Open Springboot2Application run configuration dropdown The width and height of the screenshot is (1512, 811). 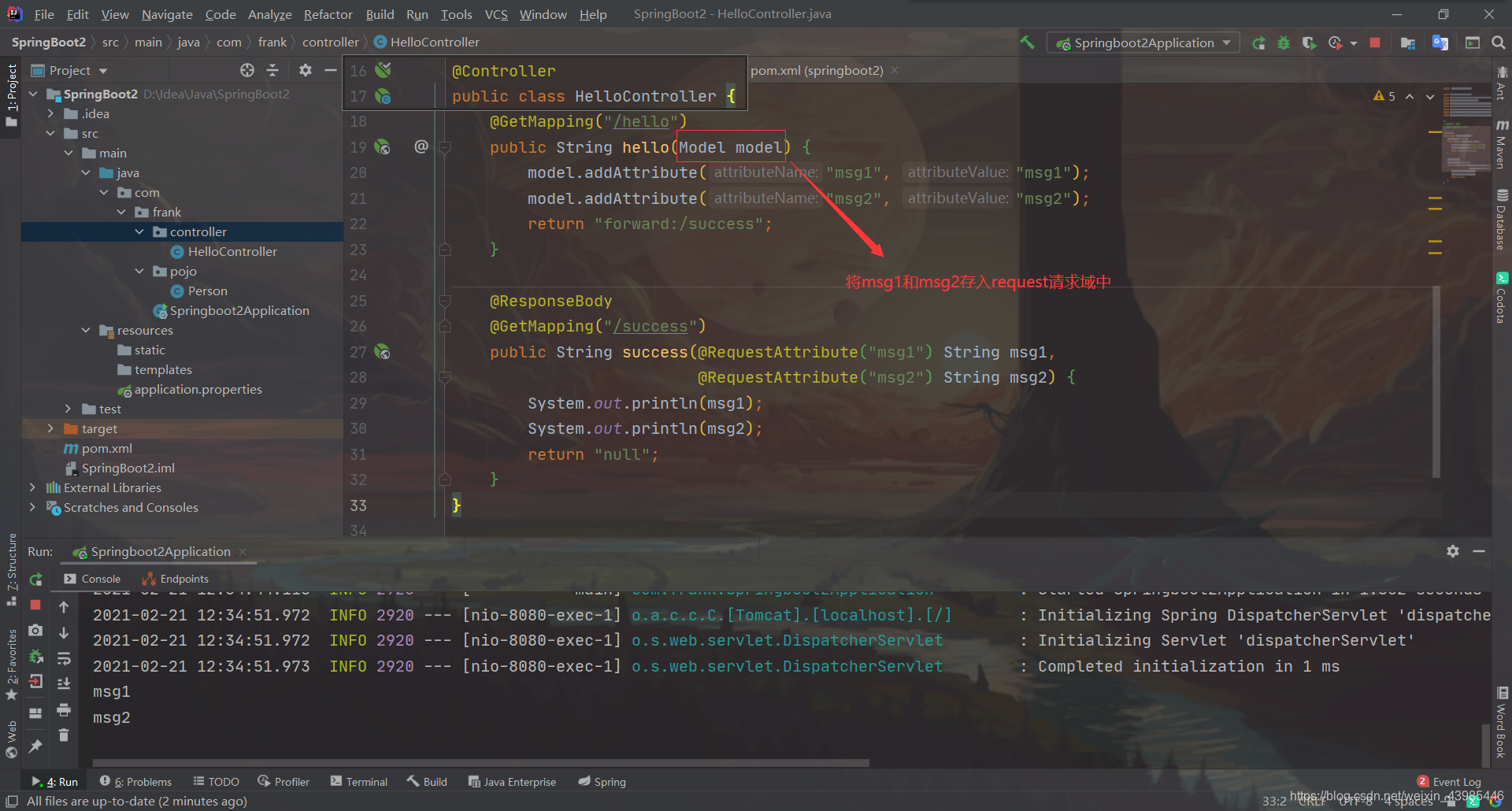[1143, 43]
